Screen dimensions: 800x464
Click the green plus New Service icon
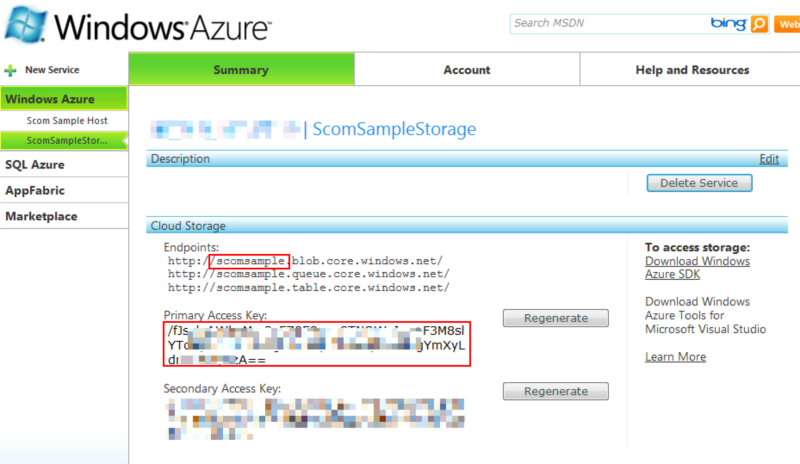[10, 70]
